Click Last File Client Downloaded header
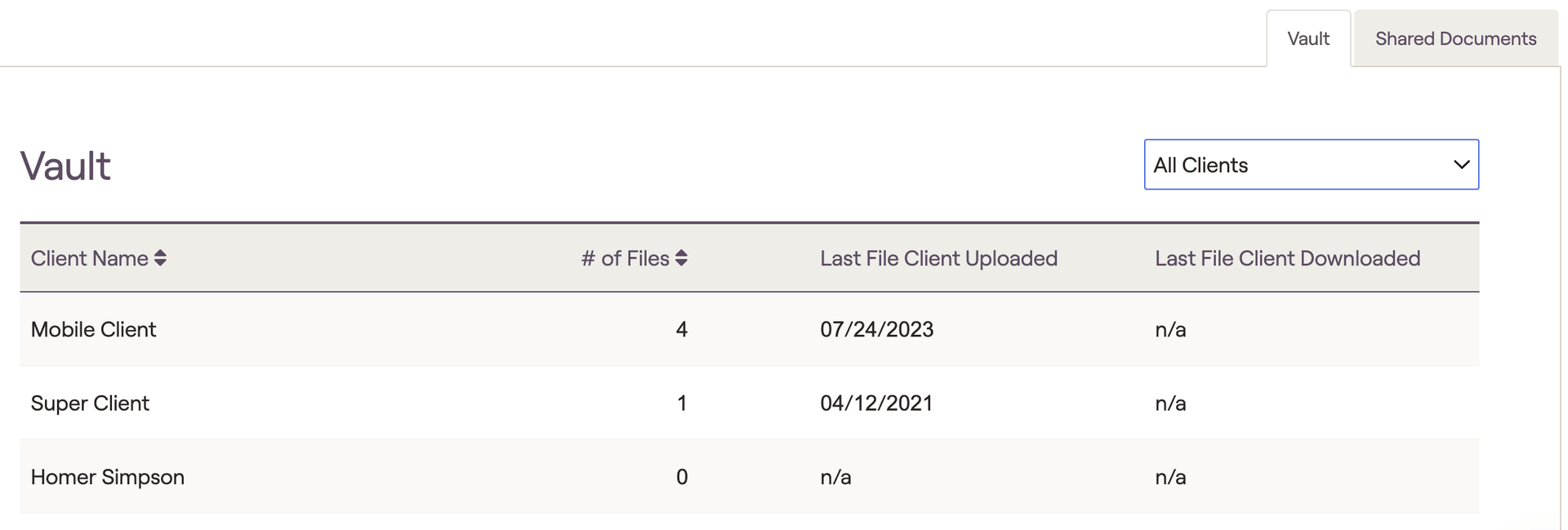 point(1287,258)
